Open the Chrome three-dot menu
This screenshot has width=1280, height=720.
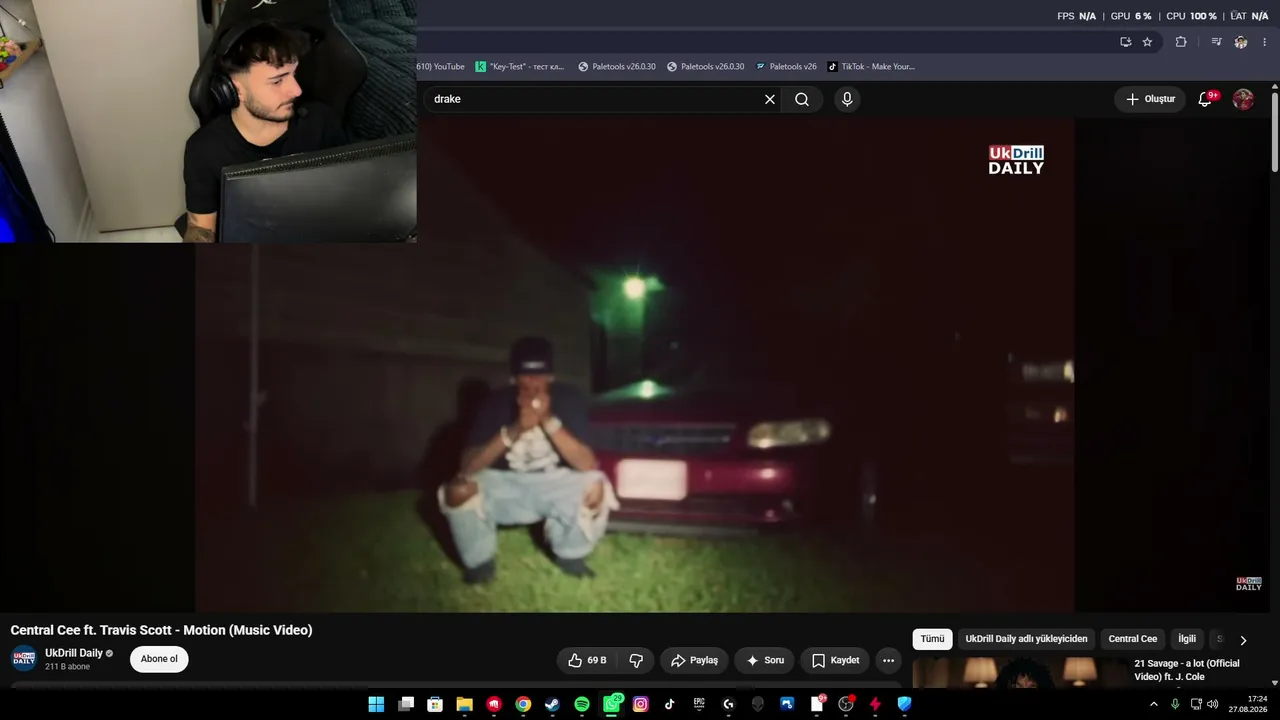click(1265, 42)
